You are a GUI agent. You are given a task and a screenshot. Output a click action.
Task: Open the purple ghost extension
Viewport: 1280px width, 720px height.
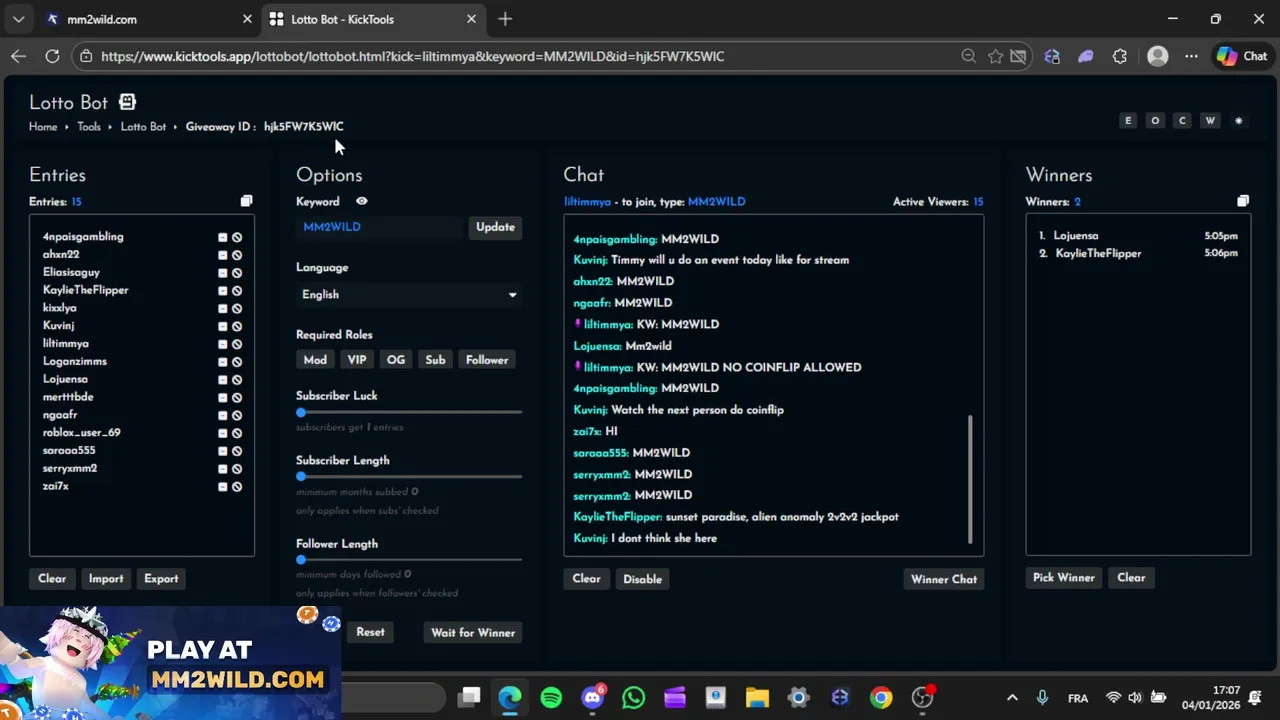[1085, 56]
